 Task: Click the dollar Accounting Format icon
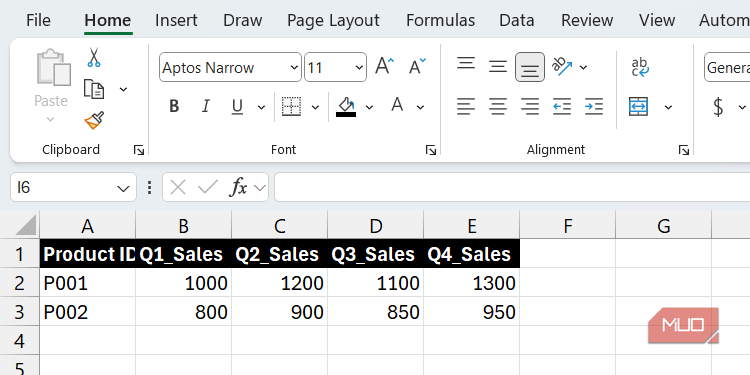(718, 106)
